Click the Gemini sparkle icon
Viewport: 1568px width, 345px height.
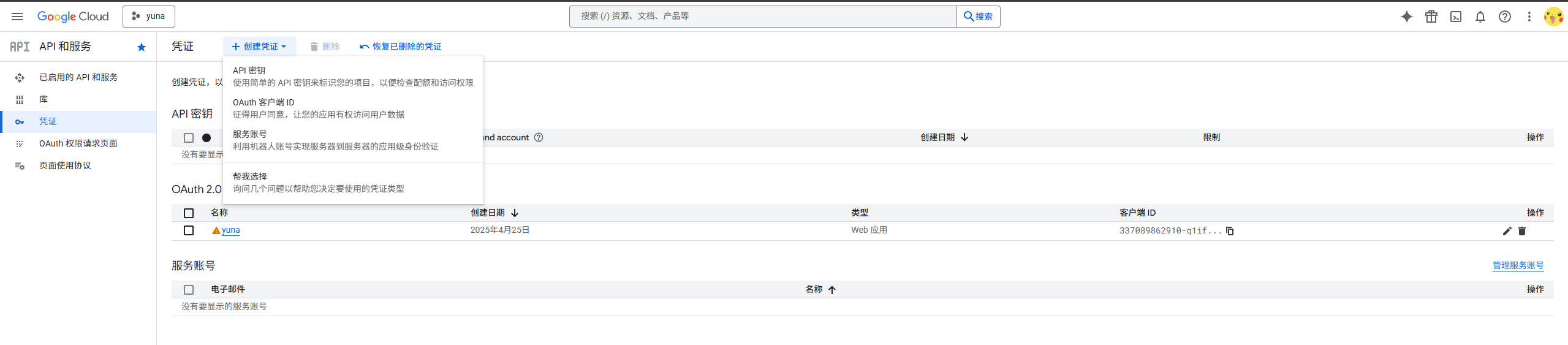pyautogui.click(x=1406, y=17)
